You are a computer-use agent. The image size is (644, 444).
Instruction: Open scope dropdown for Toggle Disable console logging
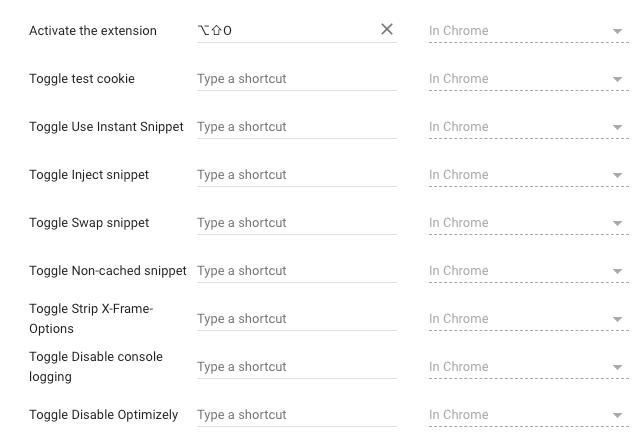point(529,367)
